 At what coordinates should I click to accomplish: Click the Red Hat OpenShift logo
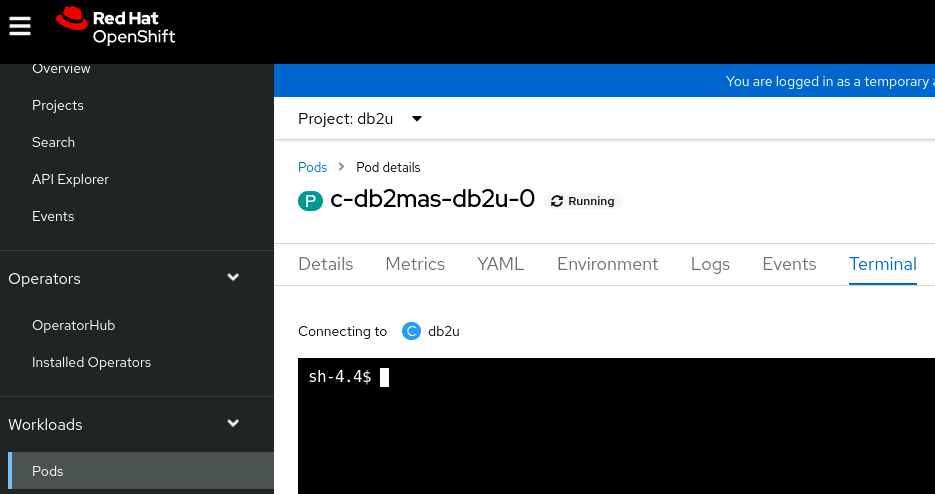(x=116, y=27)
